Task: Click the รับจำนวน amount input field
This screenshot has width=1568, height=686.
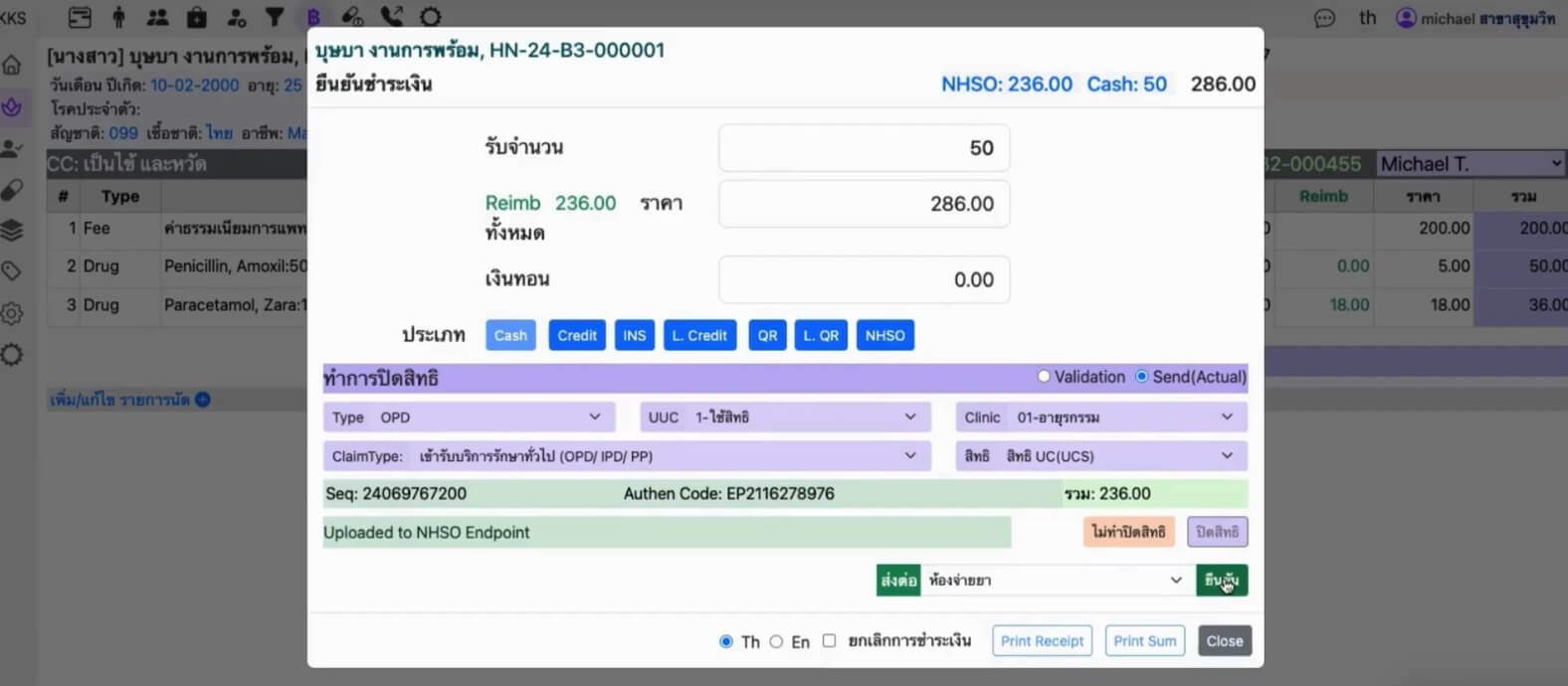Action: click(x=864, y=148)
